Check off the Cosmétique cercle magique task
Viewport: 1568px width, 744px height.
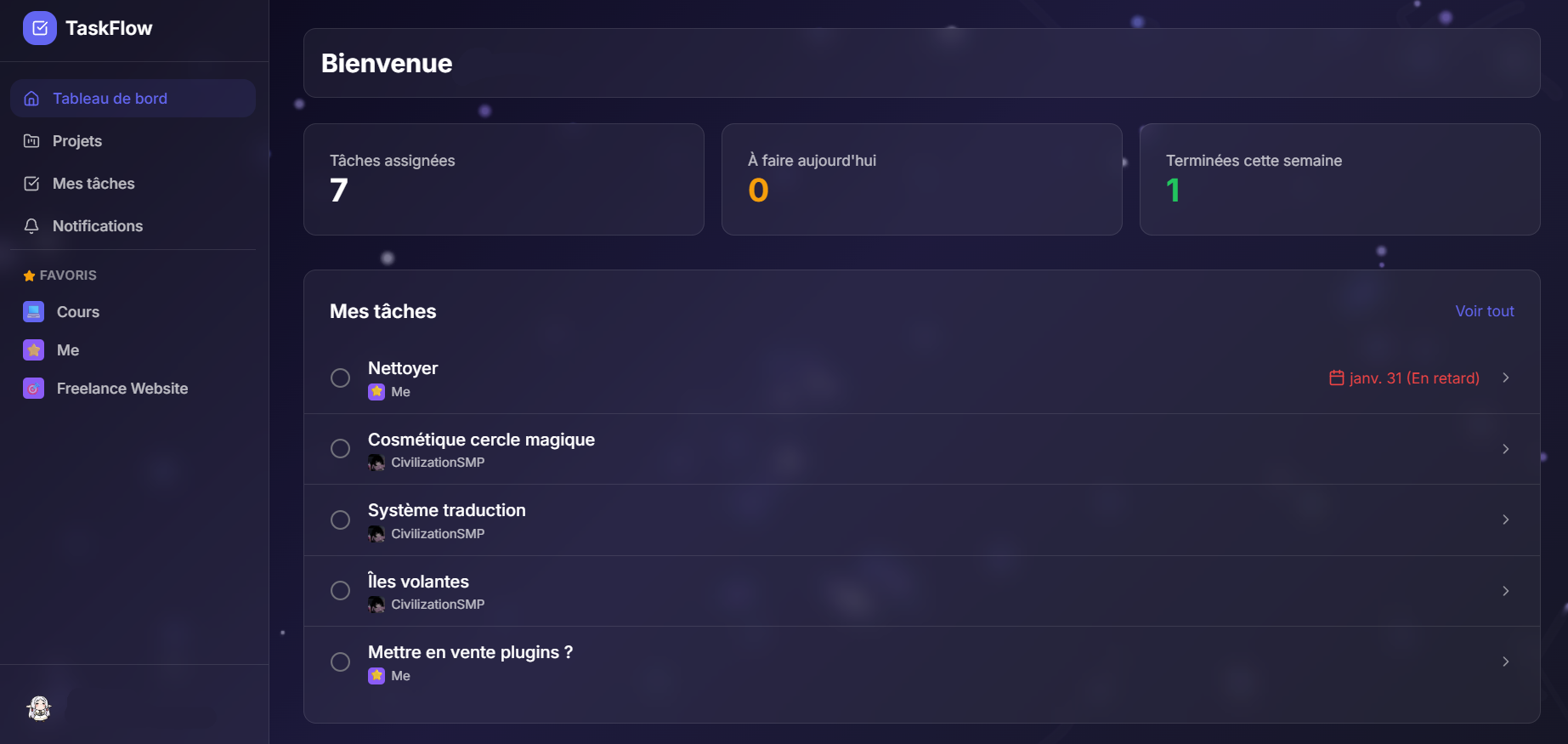coord(341,448)
